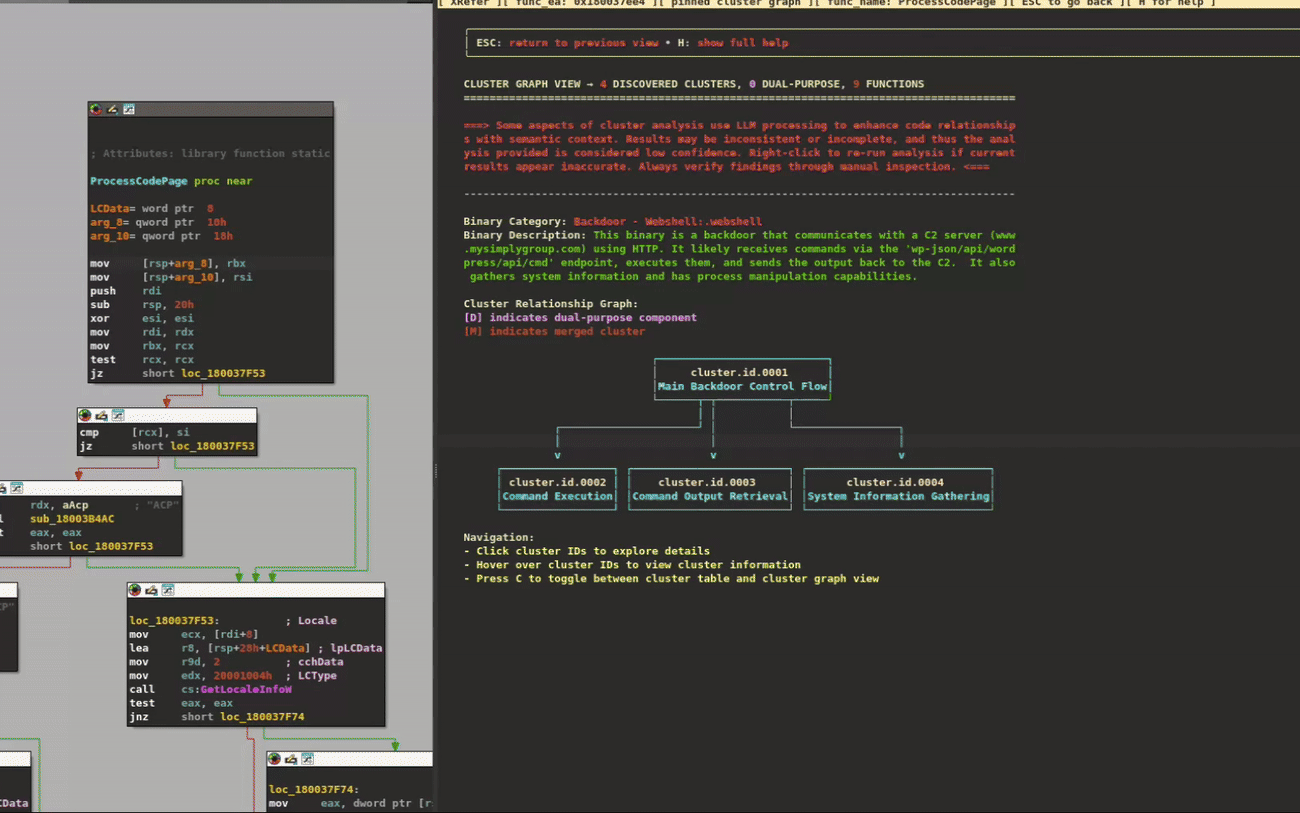Click the graph group icon on the aAcp block

click(x=16, y=488)
